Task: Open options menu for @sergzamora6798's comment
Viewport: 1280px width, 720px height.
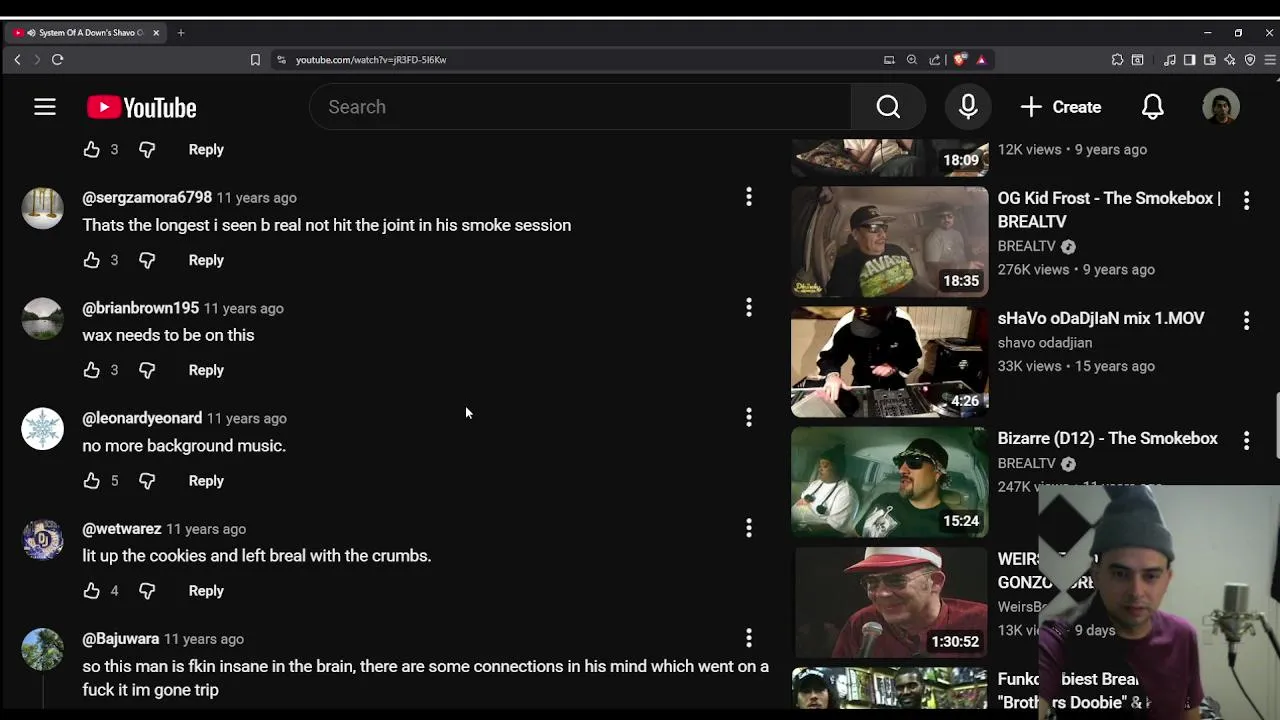Action: (x=748, y=197)
